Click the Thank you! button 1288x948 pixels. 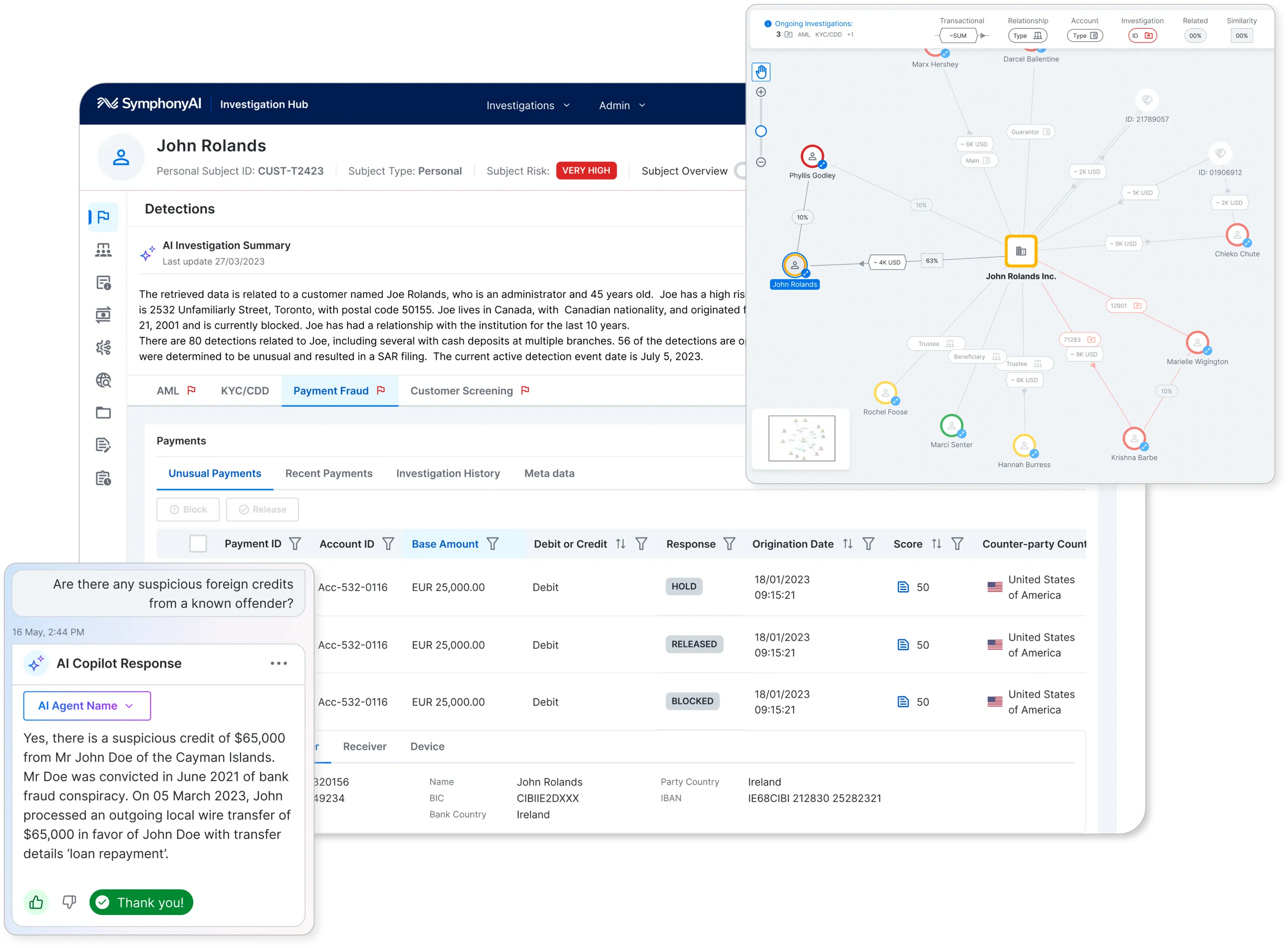point(141,902)
